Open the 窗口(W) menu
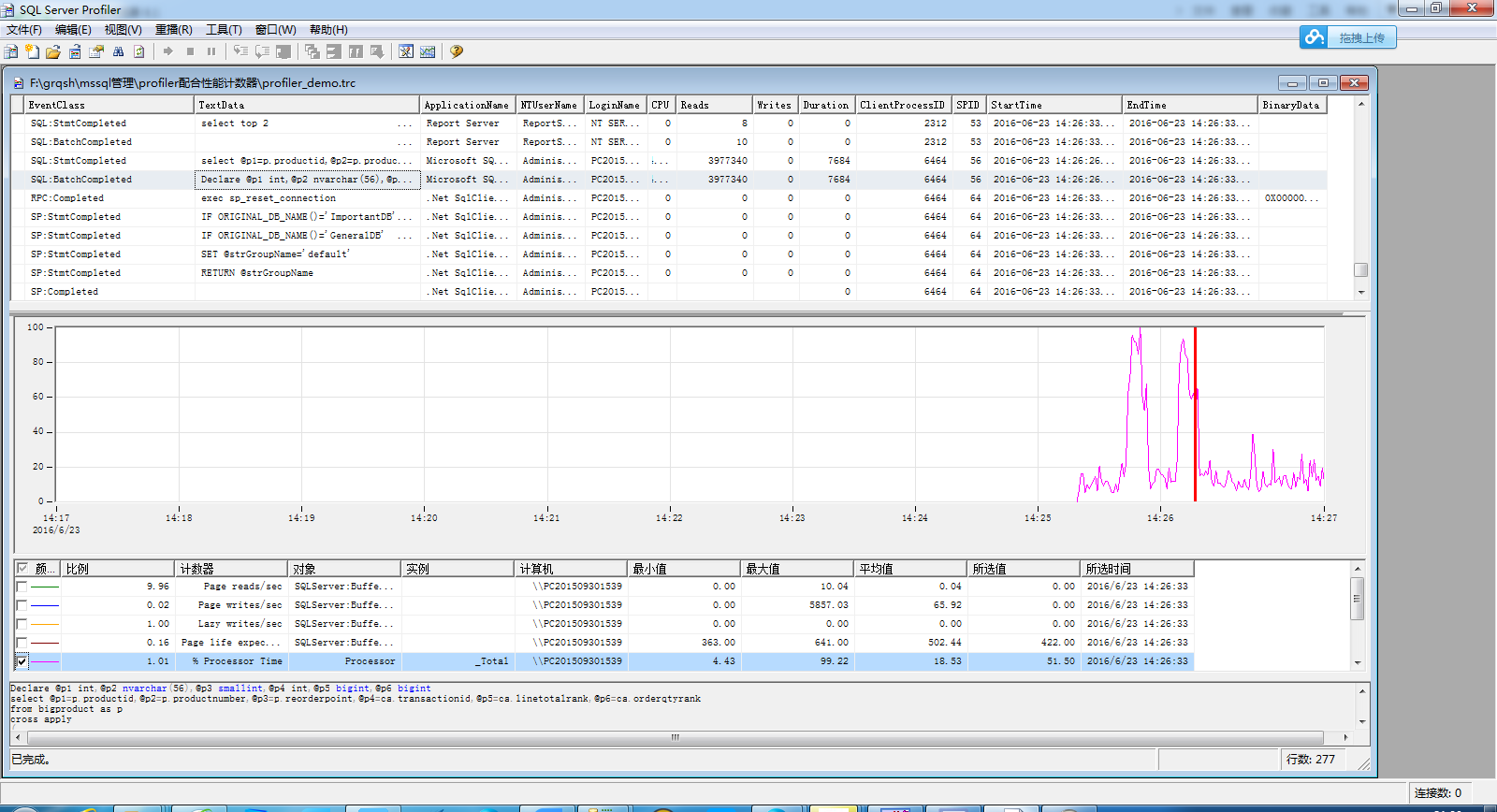The width and height of the screenshot is (1497, 812). tap(275, 30)
